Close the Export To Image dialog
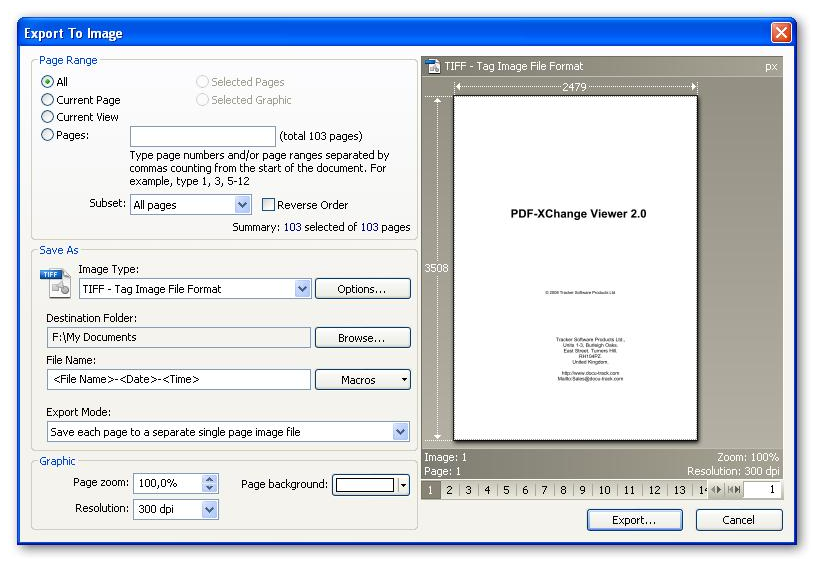819x567 pixels. point(781,33)
